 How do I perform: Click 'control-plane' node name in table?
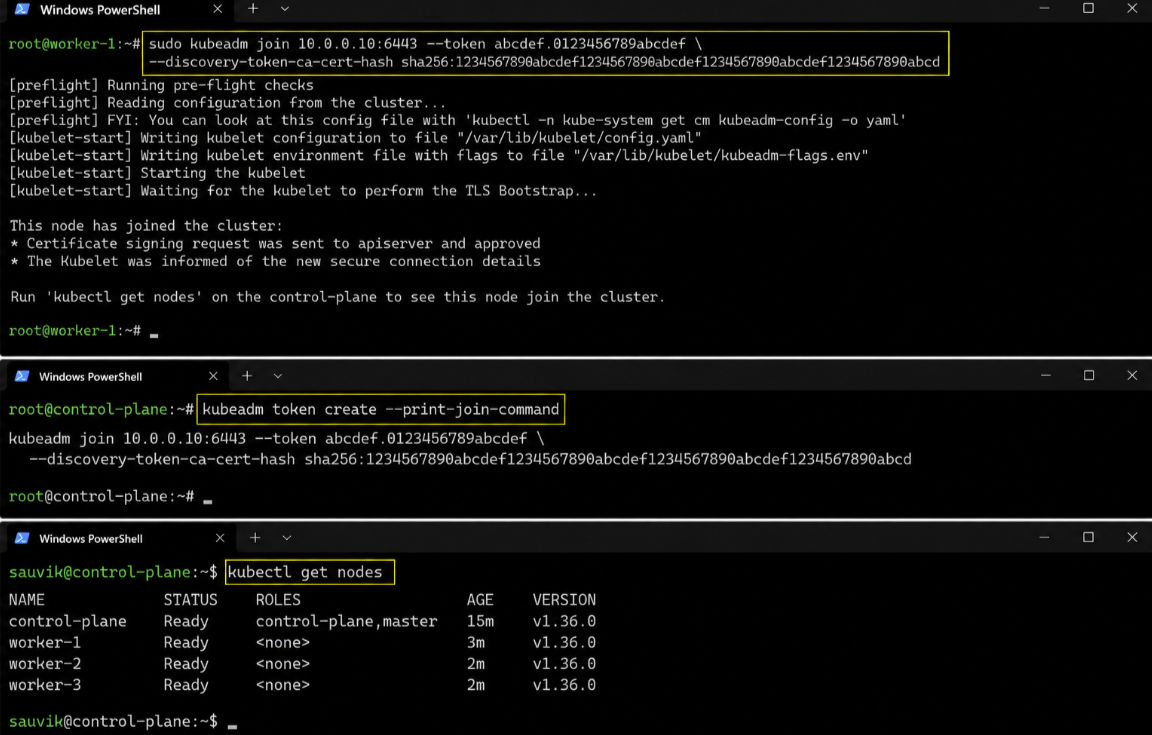pyautogui.click(x=68, y=621)
